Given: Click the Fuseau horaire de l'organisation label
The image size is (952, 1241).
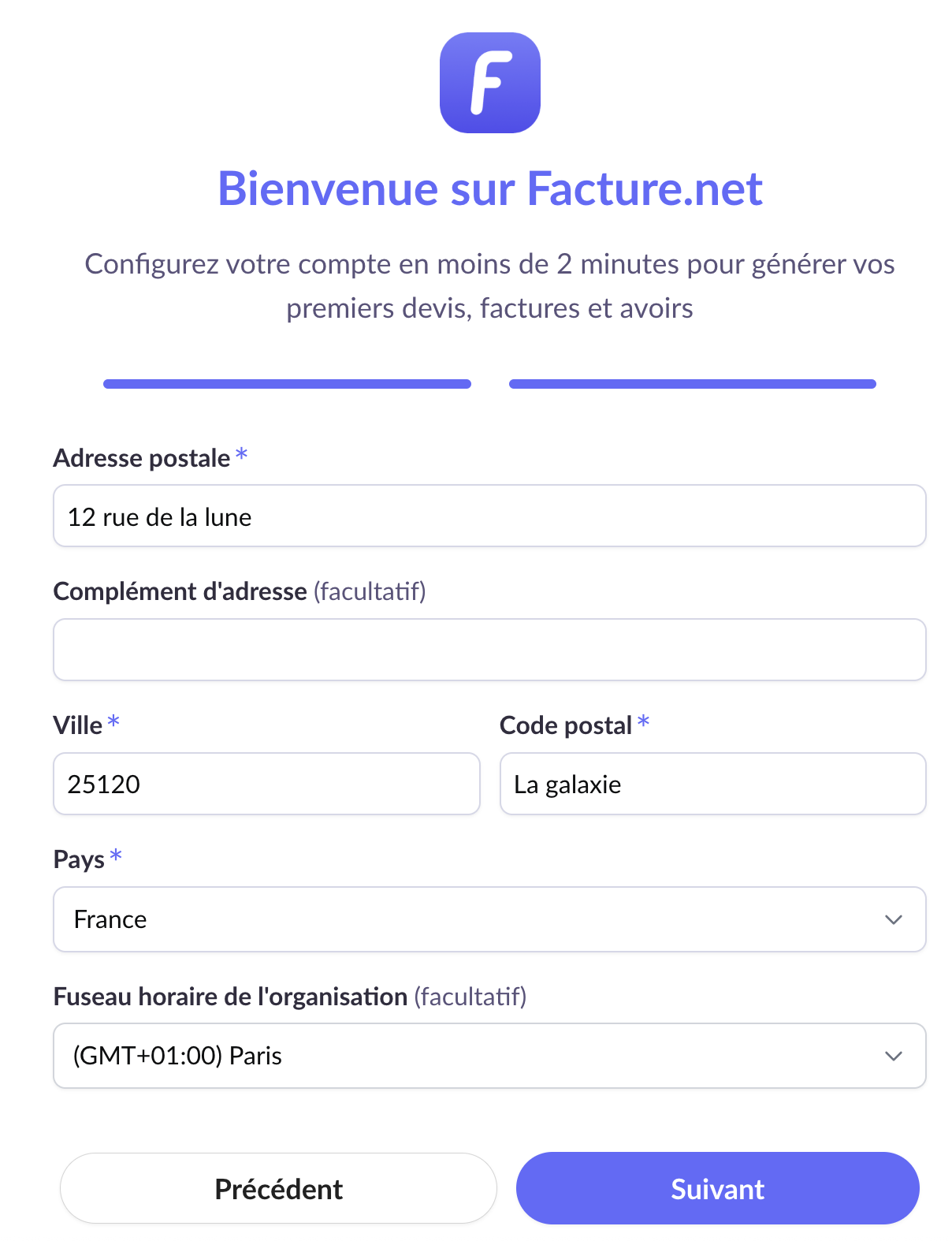Looking at the screenshot, I should (230, 997).
